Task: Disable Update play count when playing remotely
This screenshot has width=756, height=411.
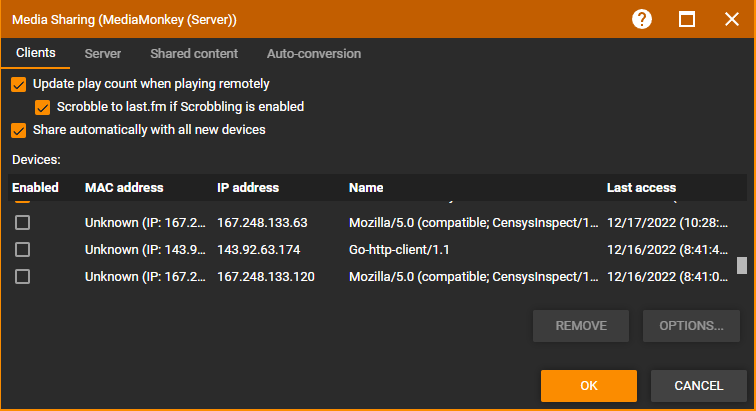Action: point(19,84)
